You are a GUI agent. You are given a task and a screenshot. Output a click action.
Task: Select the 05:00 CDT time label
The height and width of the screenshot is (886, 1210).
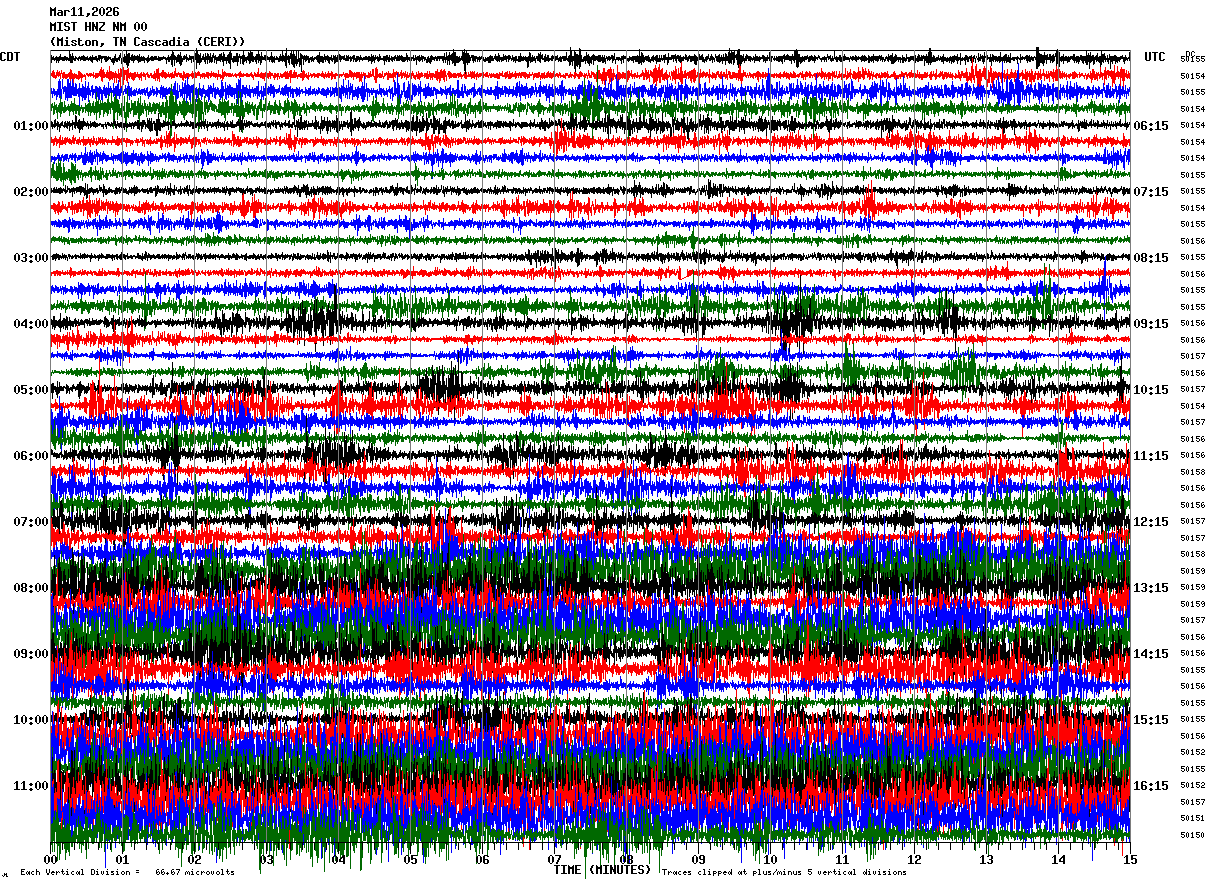tap(31, 390)
